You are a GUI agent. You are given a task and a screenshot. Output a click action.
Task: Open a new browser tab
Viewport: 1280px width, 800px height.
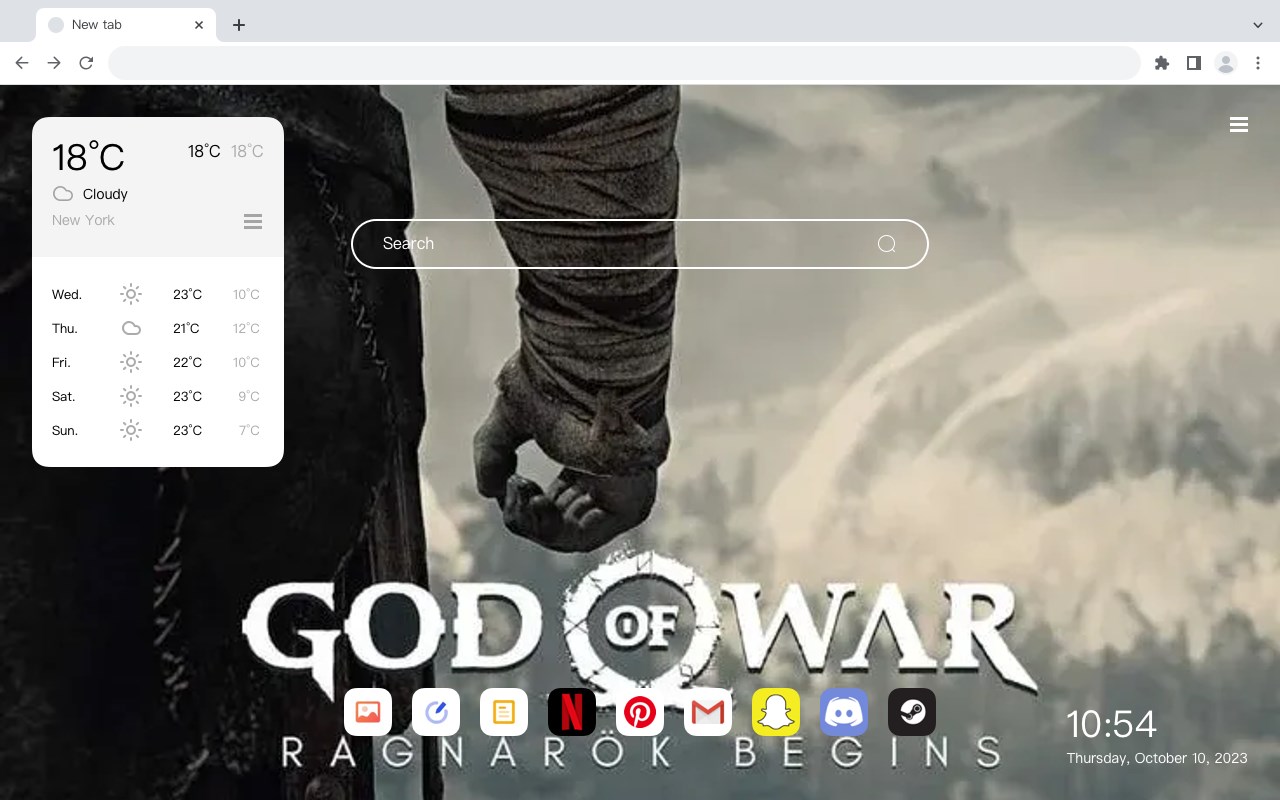tap(238, 25)
